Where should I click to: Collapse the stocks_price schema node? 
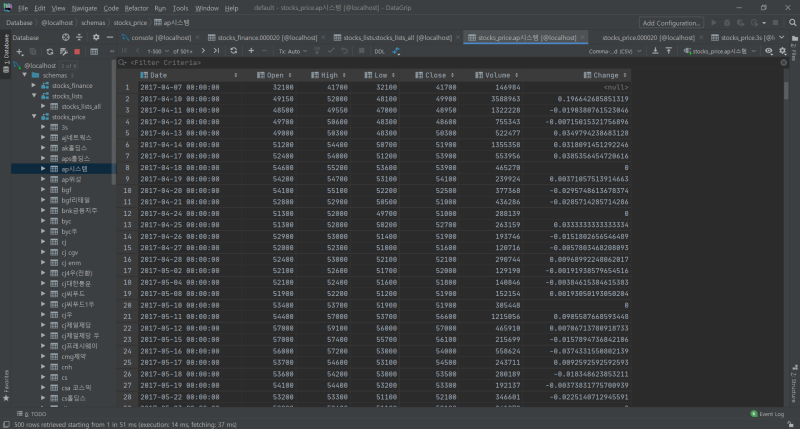coord(34,117)
